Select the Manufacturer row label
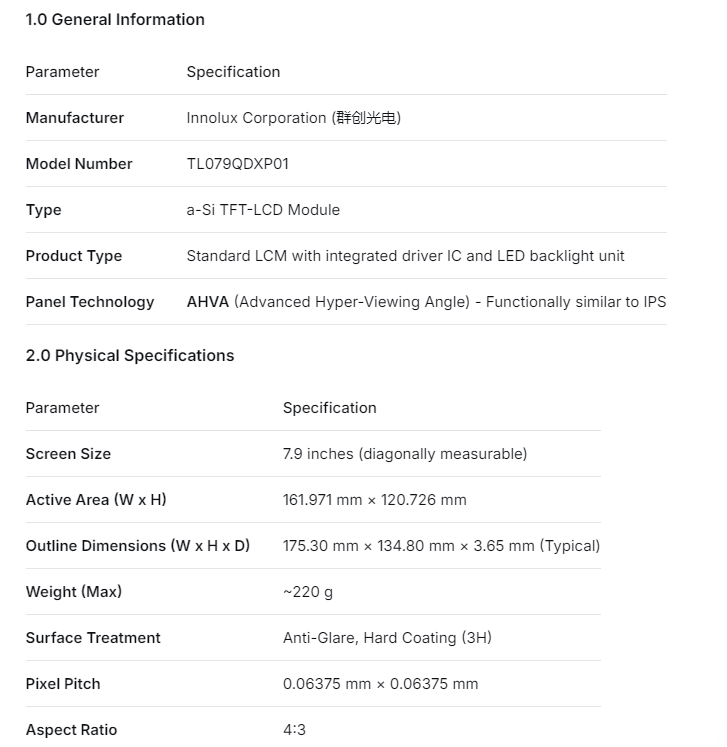 [75, 118]
